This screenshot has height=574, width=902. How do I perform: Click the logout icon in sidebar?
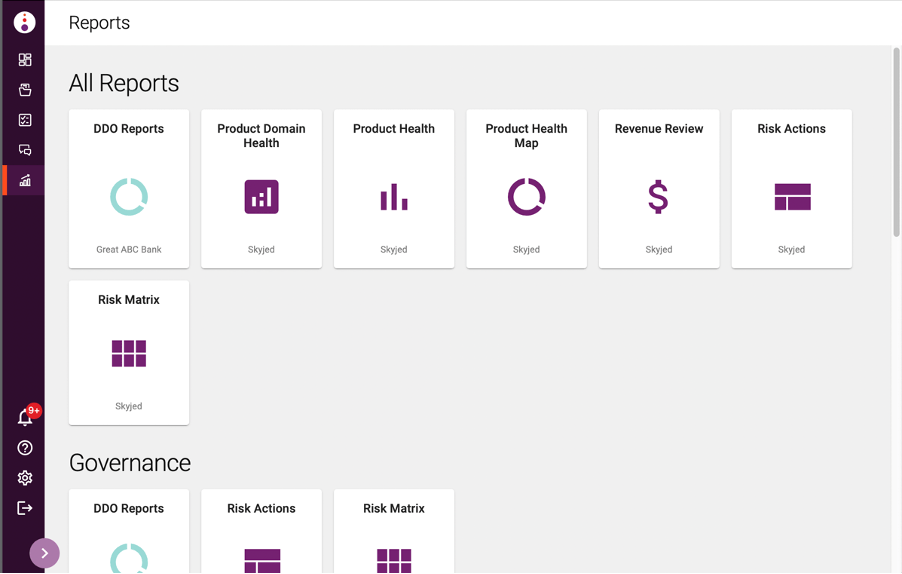coord(25,508)
